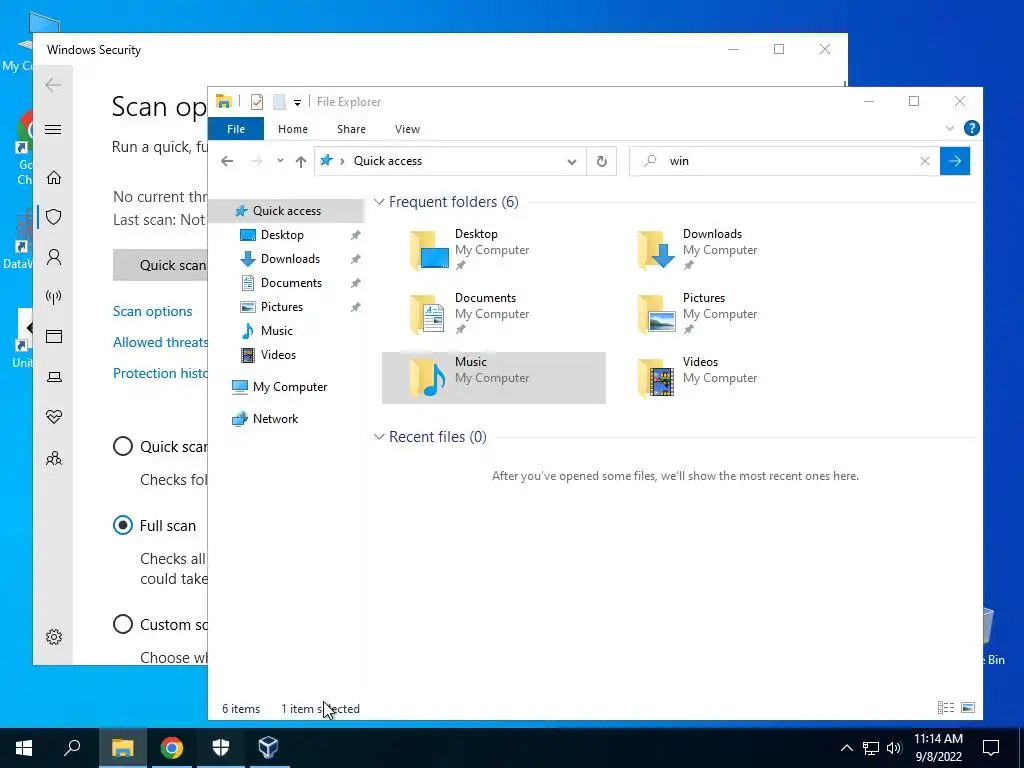Open the Windows Start menu
The image size is (1024, 768).
coord(24,748)
